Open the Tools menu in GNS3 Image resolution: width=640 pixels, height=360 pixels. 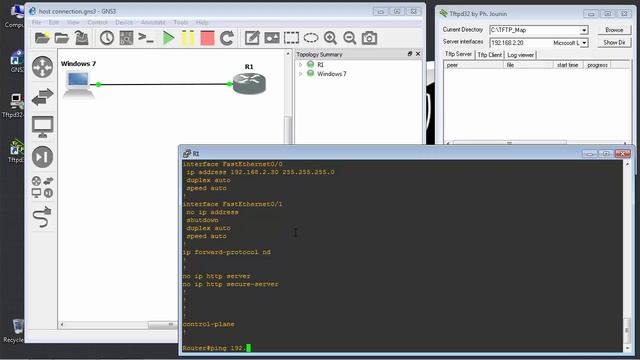click(181, 22)
